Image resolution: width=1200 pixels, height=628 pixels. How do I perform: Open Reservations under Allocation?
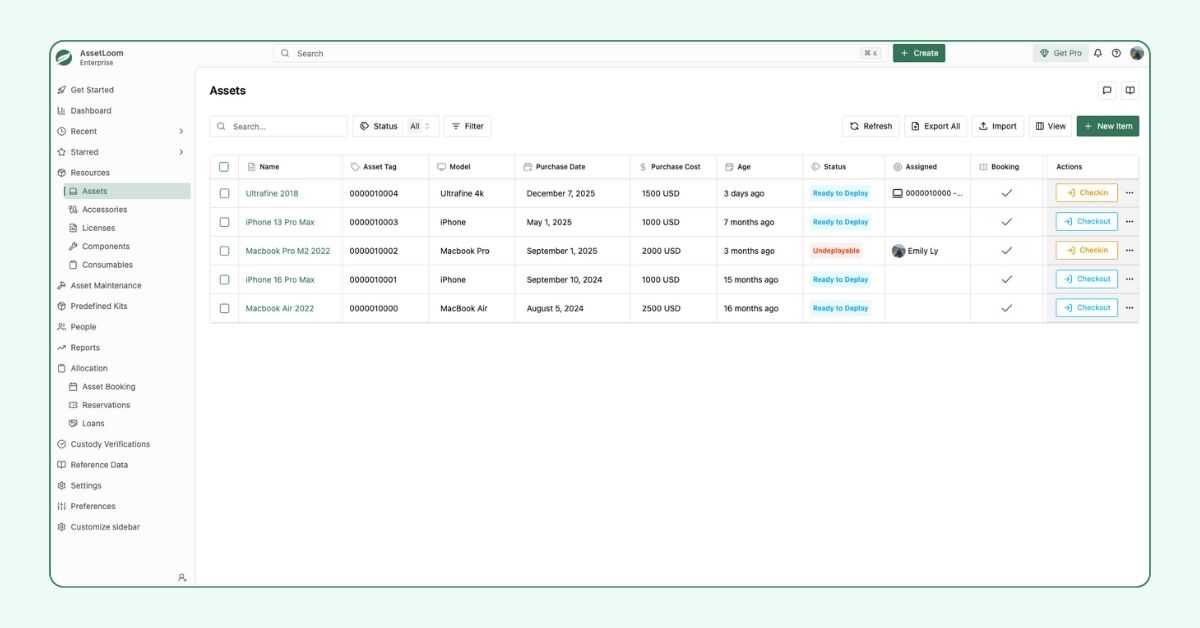click(x=106, y=405)
